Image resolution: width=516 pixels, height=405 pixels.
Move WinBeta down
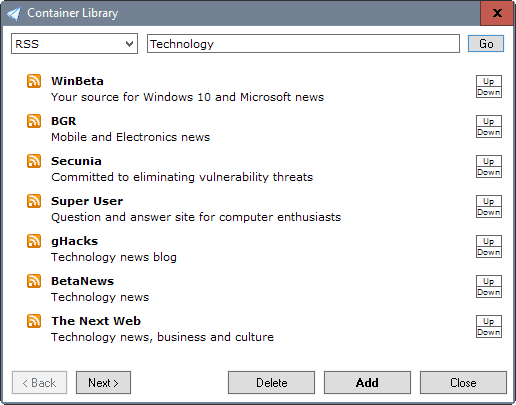(x=489, y=92)
